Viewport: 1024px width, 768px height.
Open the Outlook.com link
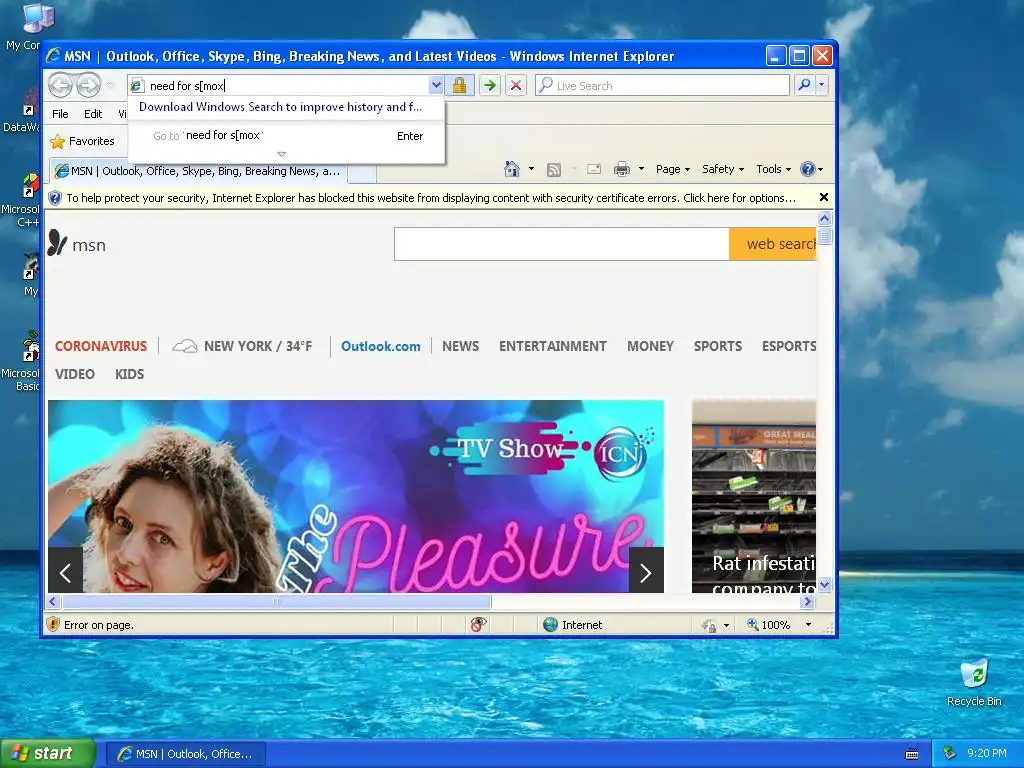click(381, 346)
